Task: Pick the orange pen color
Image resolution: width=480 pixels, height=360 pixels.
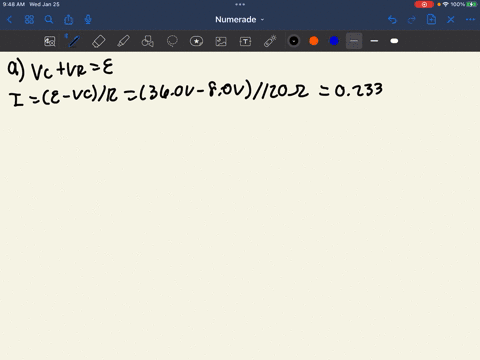Action: 314,41
